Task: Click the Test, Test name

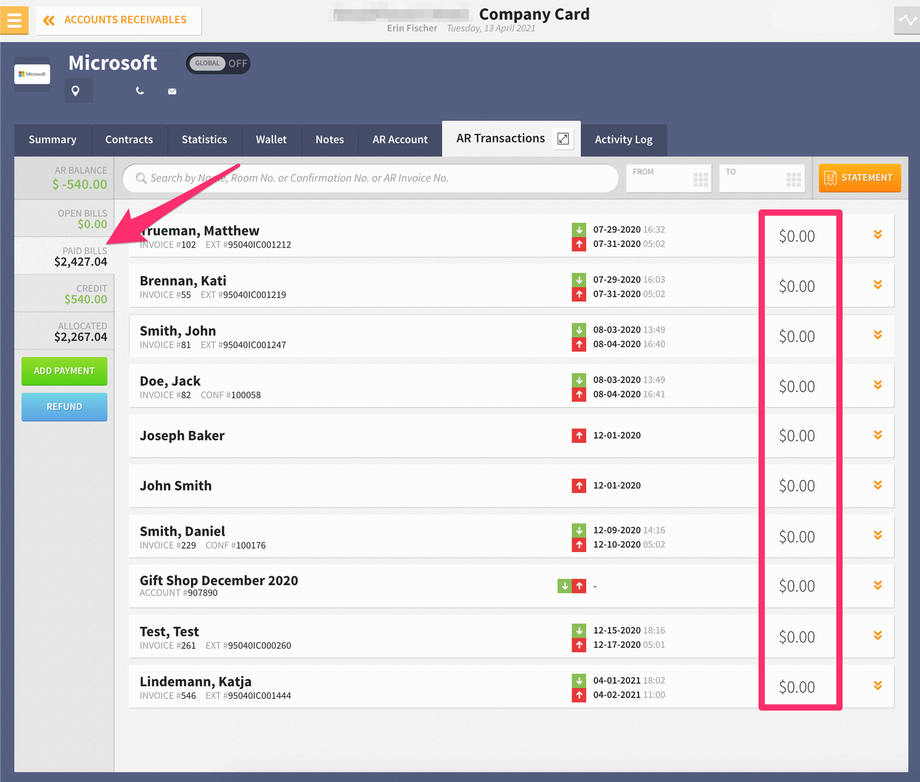Action: click(x=169, y=631)
